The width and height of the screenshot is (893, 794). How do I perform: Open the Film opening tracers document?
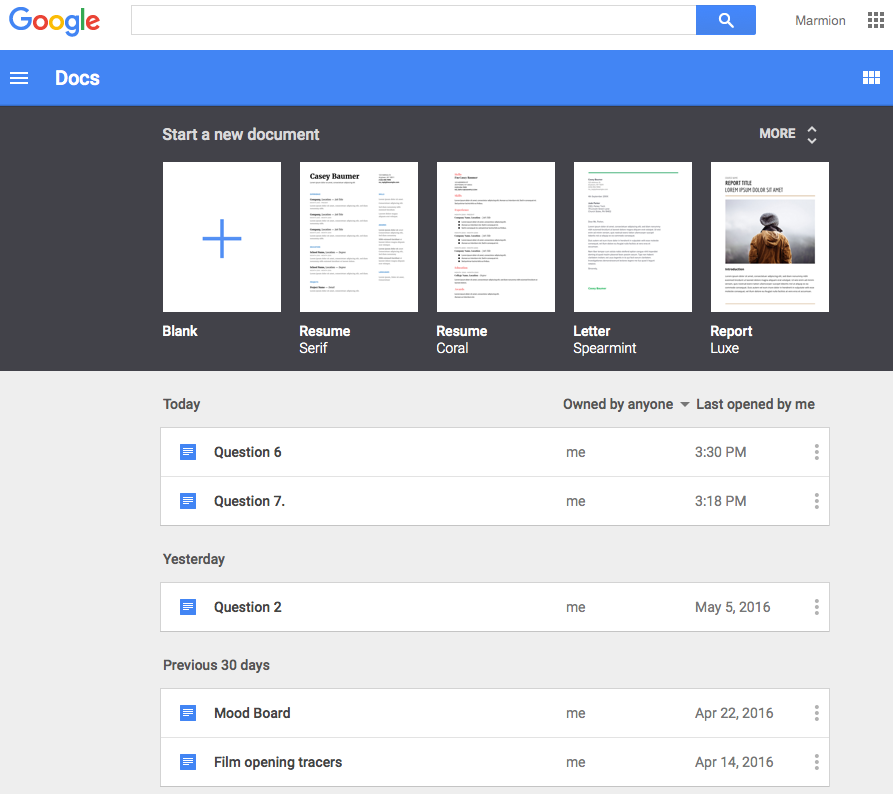(x=494, y=762)
